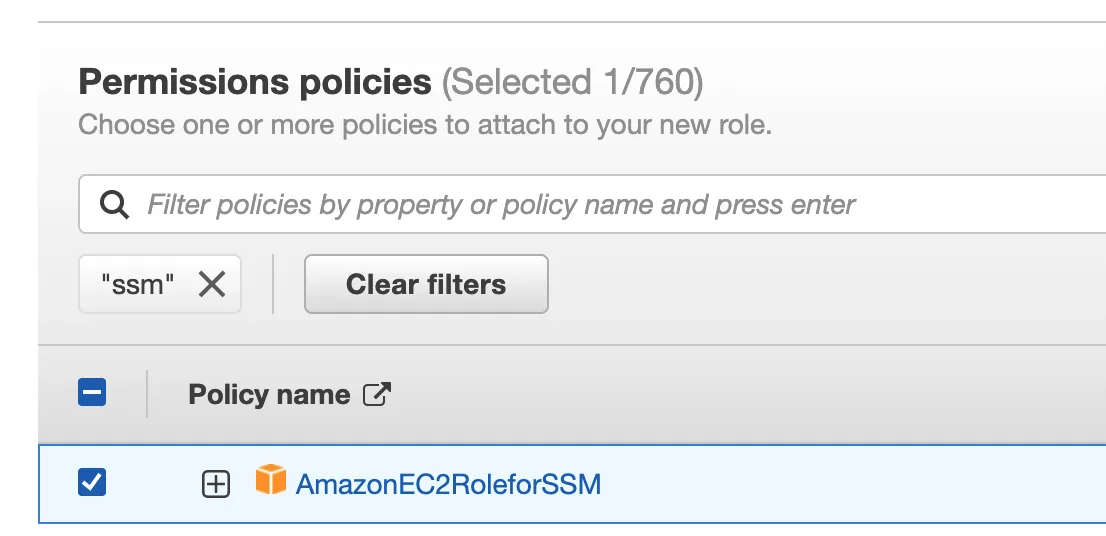Click the magnifying glass search icon
Screen dimensions: 1106x536
click(114, 205)
